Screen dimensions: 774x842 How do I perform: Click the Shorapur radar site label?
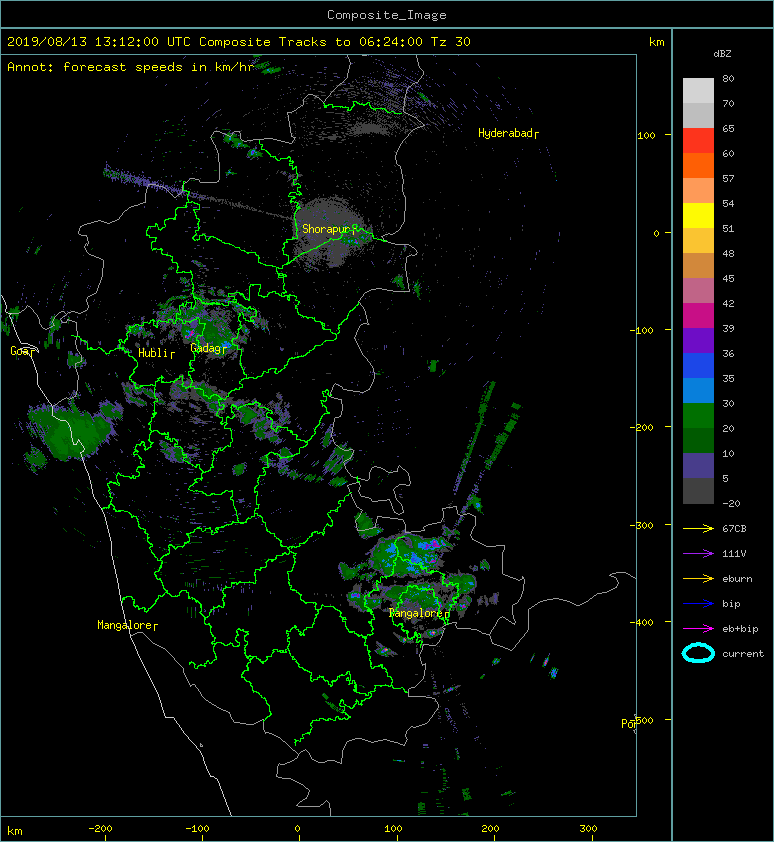pos(327,229)
